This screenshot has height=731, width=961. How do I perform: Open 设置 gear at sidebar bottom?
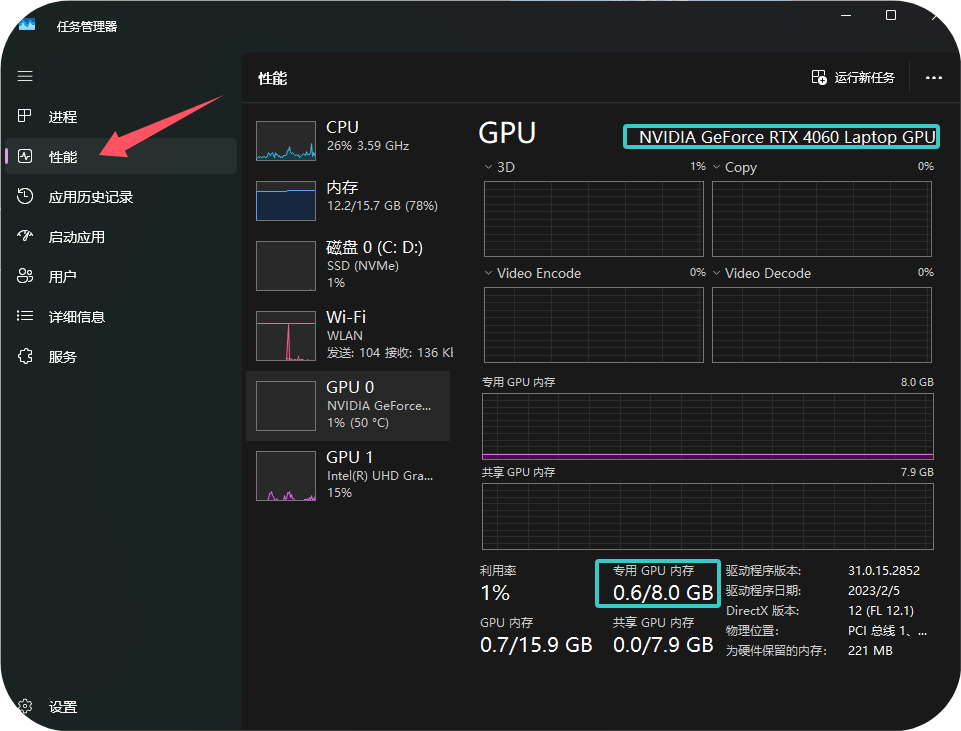click(25, 706)
